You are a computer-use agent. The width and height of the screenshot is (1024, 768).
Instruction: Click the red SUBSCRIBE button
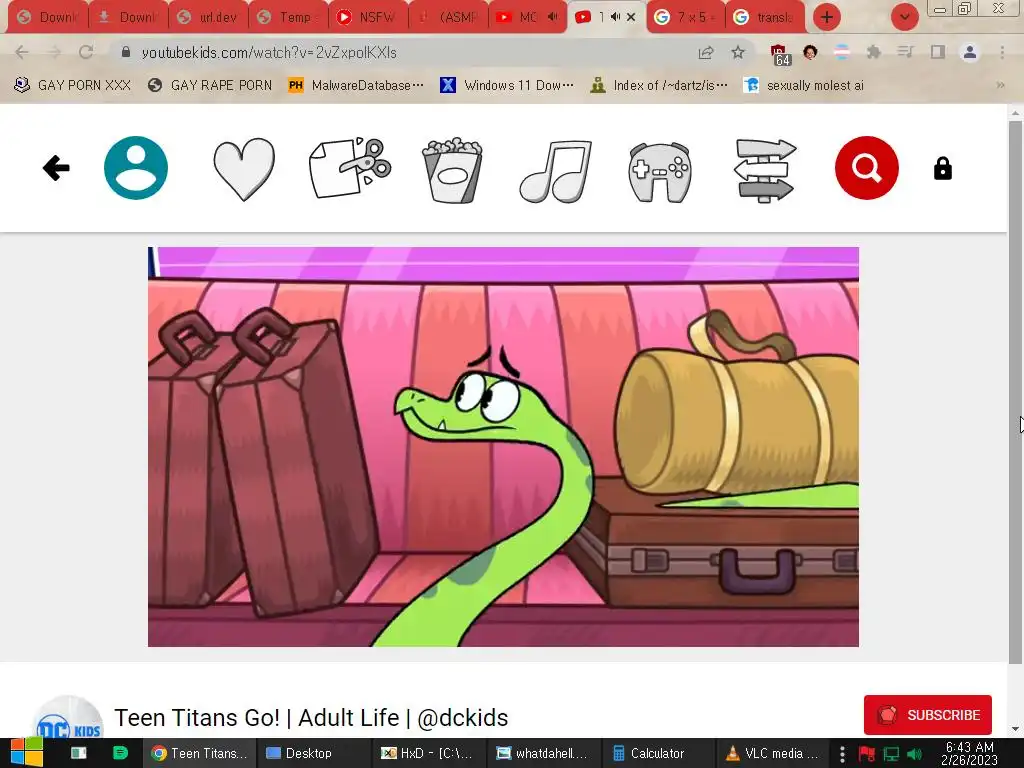click(x=927, y=715)
